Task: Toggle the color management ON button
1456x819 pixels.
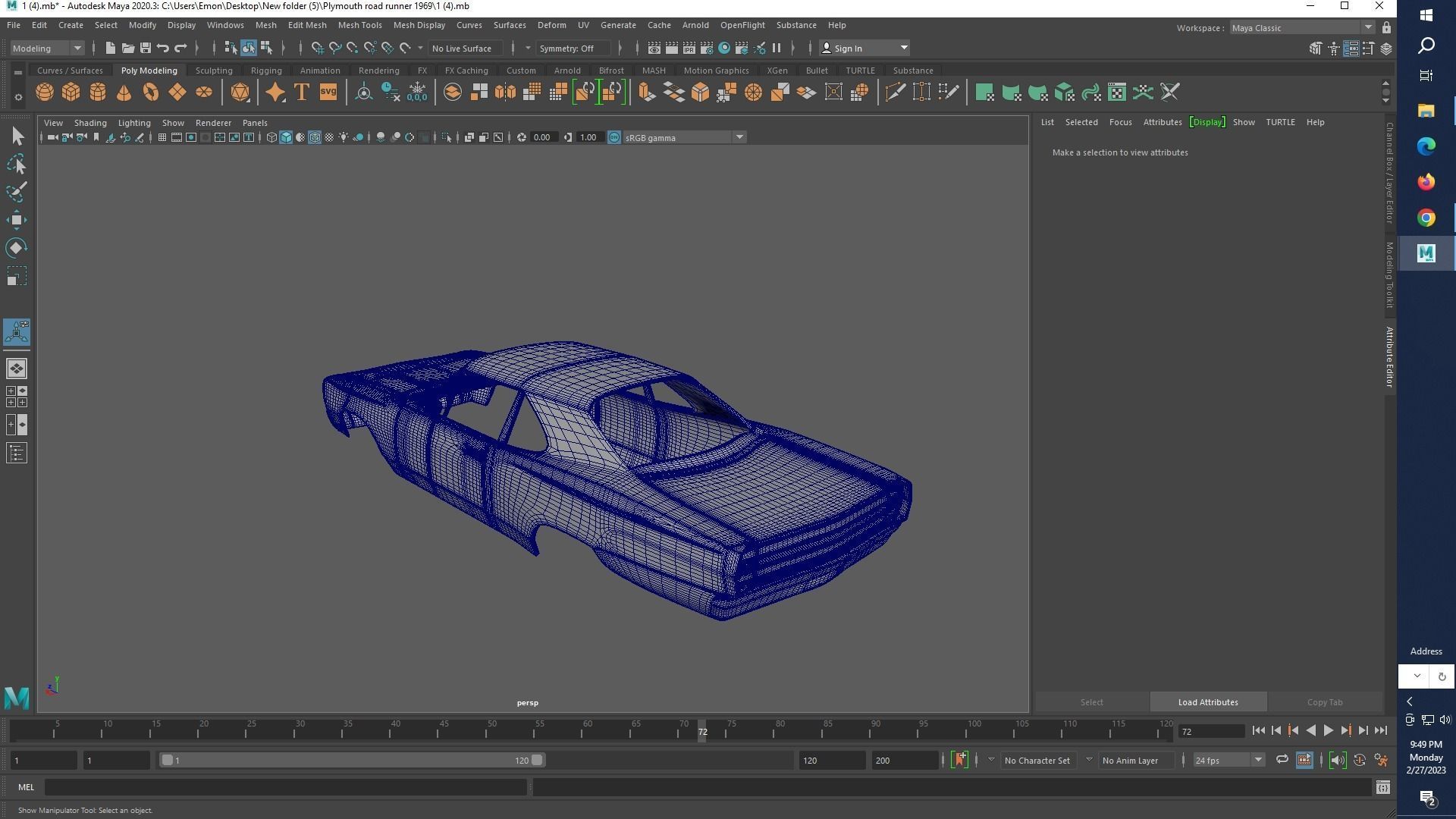Action: pos(614,137)
